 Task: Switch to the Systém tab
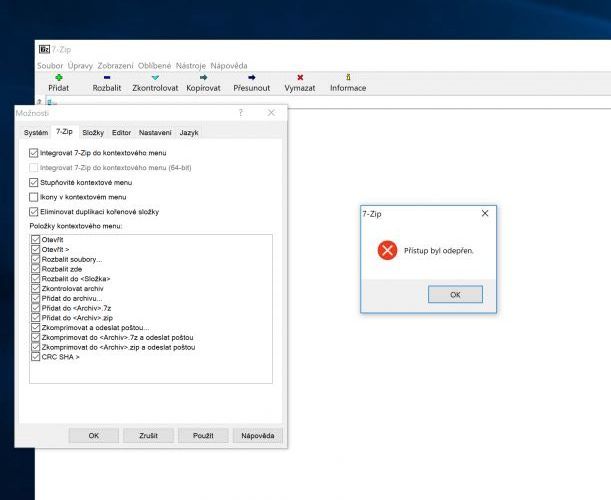(36, 133)
